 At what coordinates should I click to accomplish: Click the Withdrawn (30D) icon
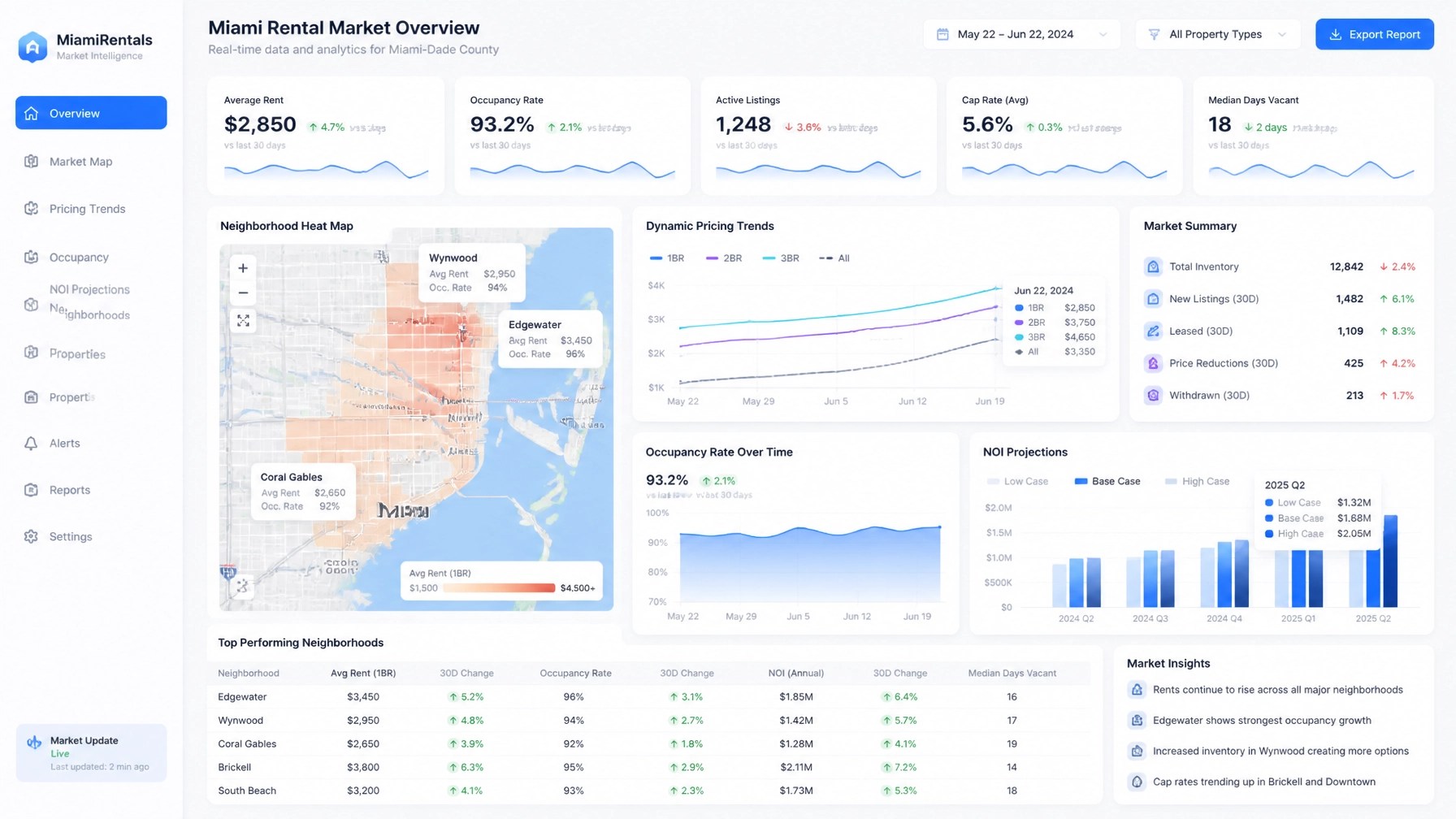(x=1153, y=395)
